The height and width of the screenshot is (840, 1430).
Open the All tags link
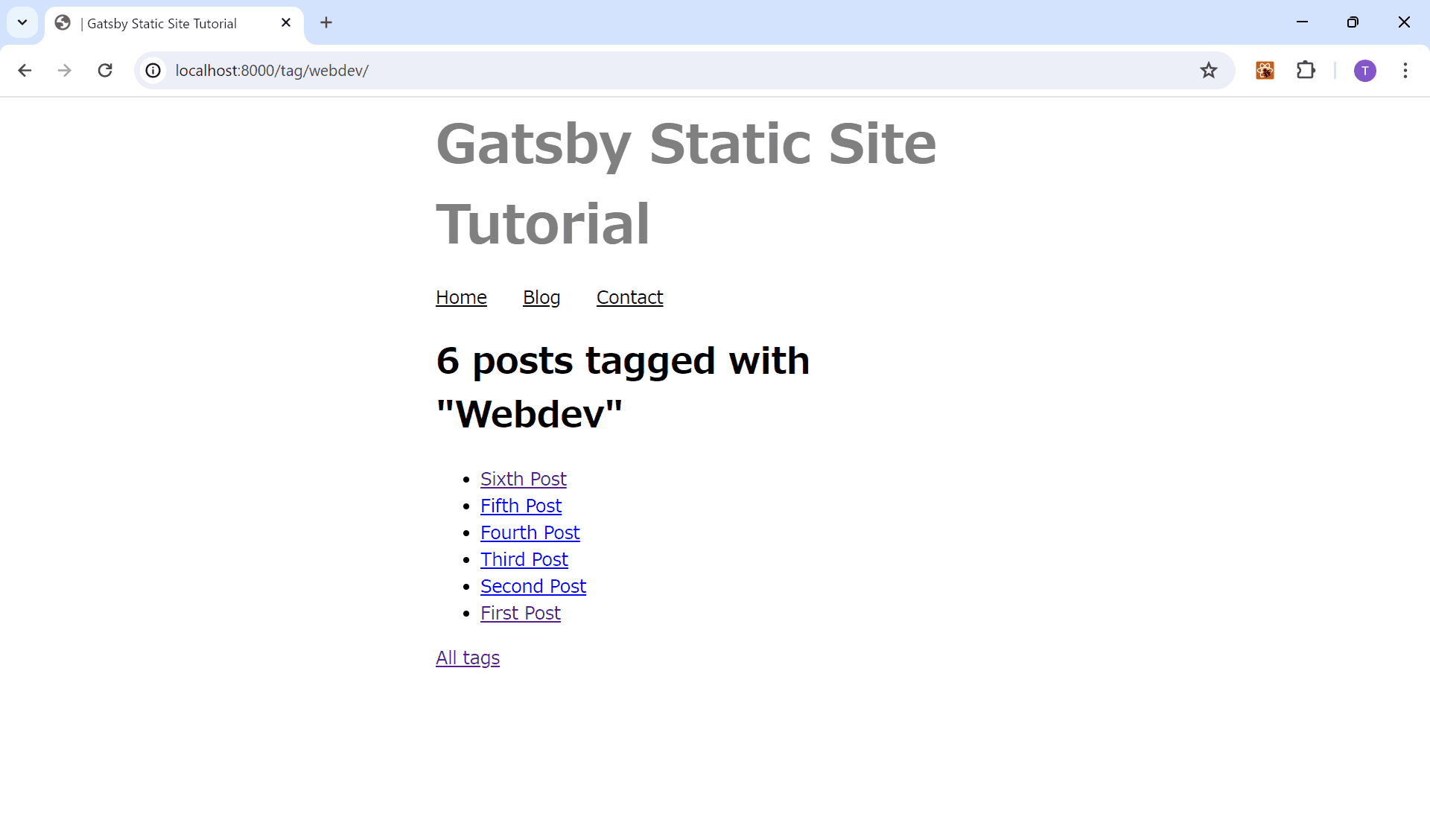(467, 658)
